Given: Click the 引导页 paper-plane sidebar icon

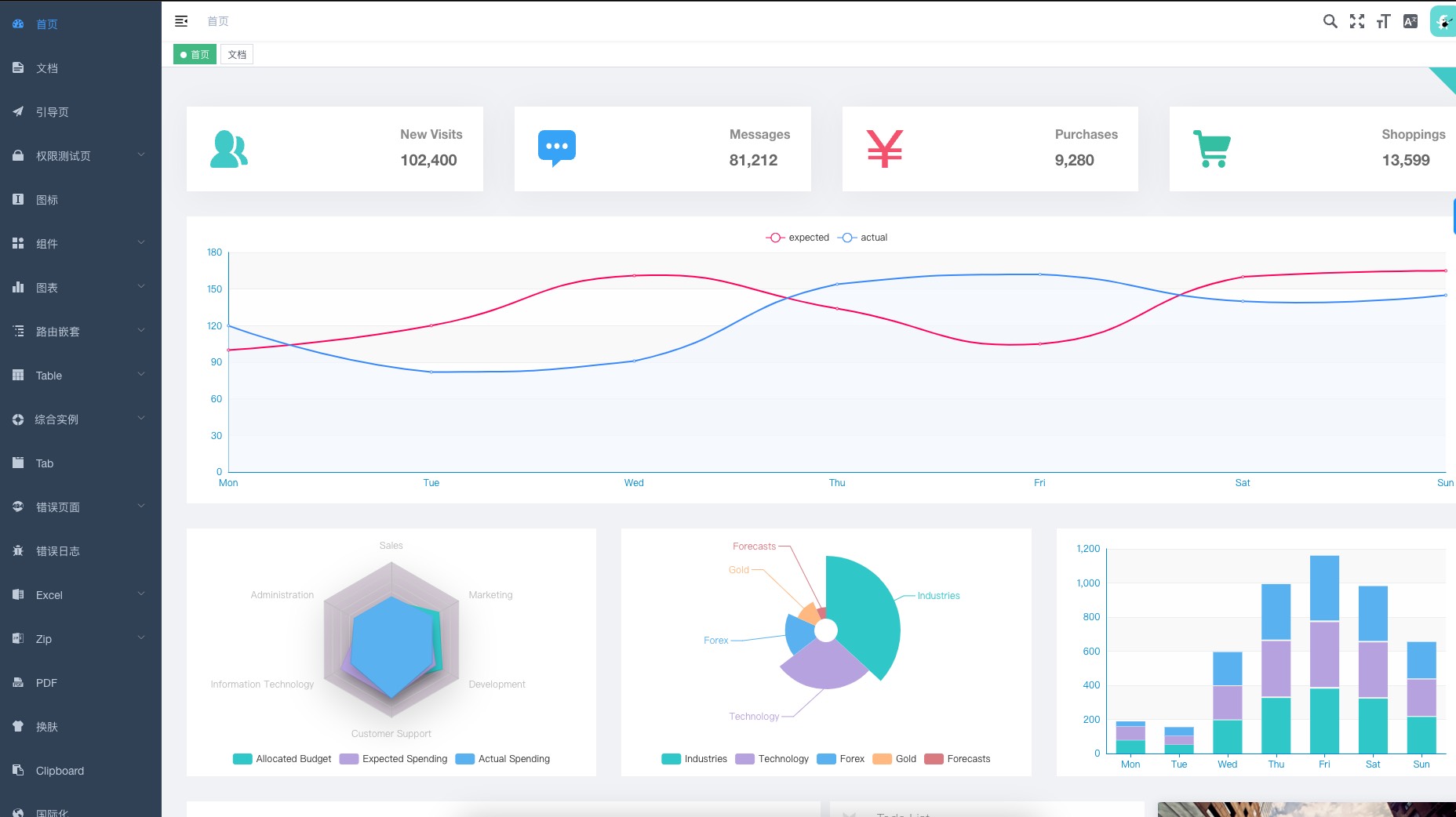Looking at the screenshot, I should [x=18, y=112].
